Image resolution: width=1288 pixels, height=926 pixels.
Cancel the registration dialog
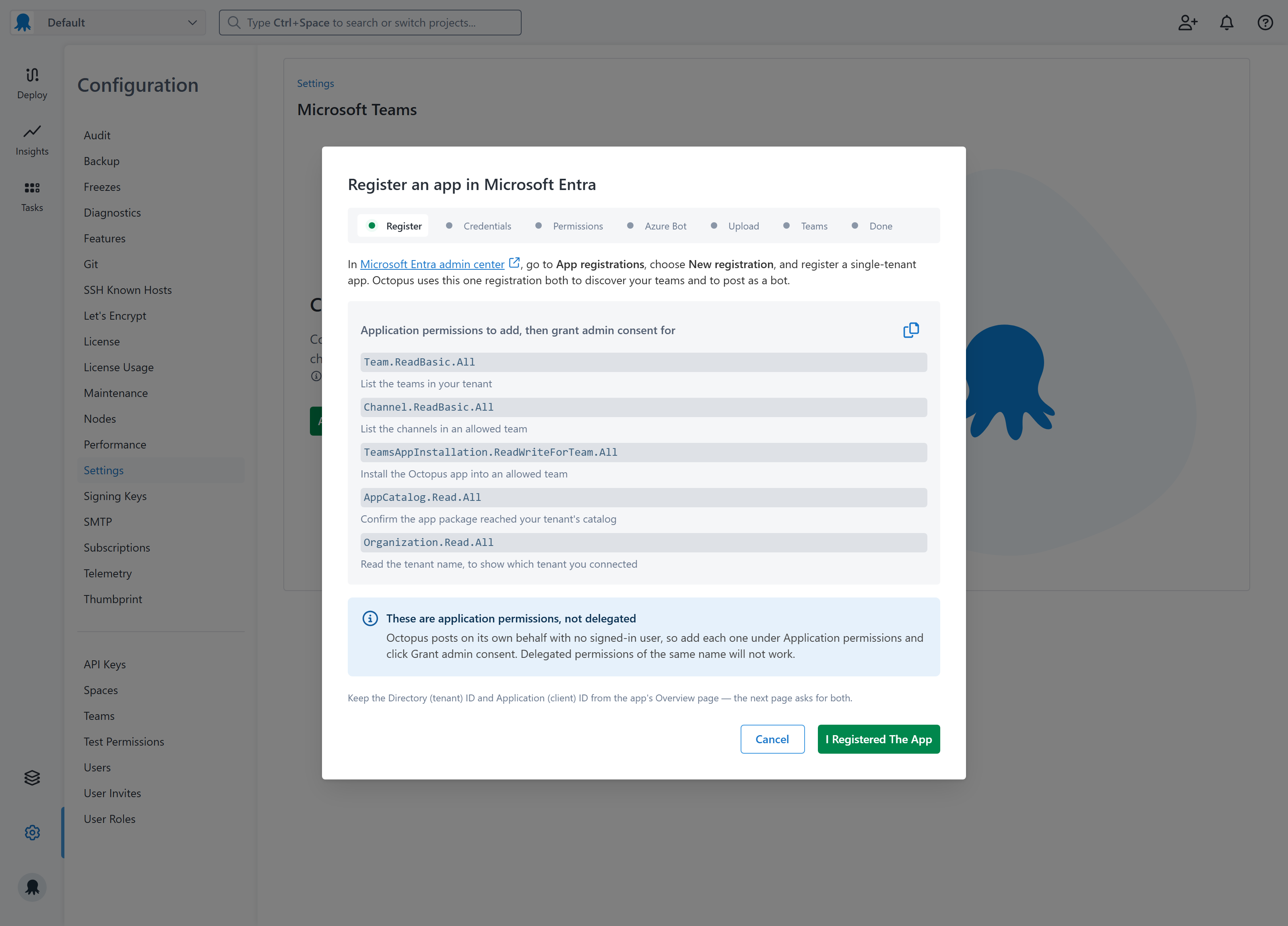coord(772,739)
